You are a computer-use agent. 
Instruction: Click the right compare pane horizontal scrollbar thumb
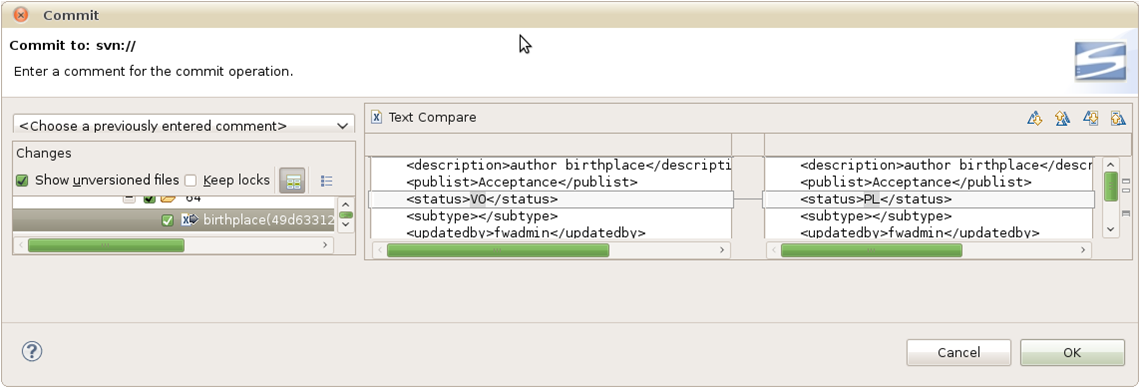(871, 250)
